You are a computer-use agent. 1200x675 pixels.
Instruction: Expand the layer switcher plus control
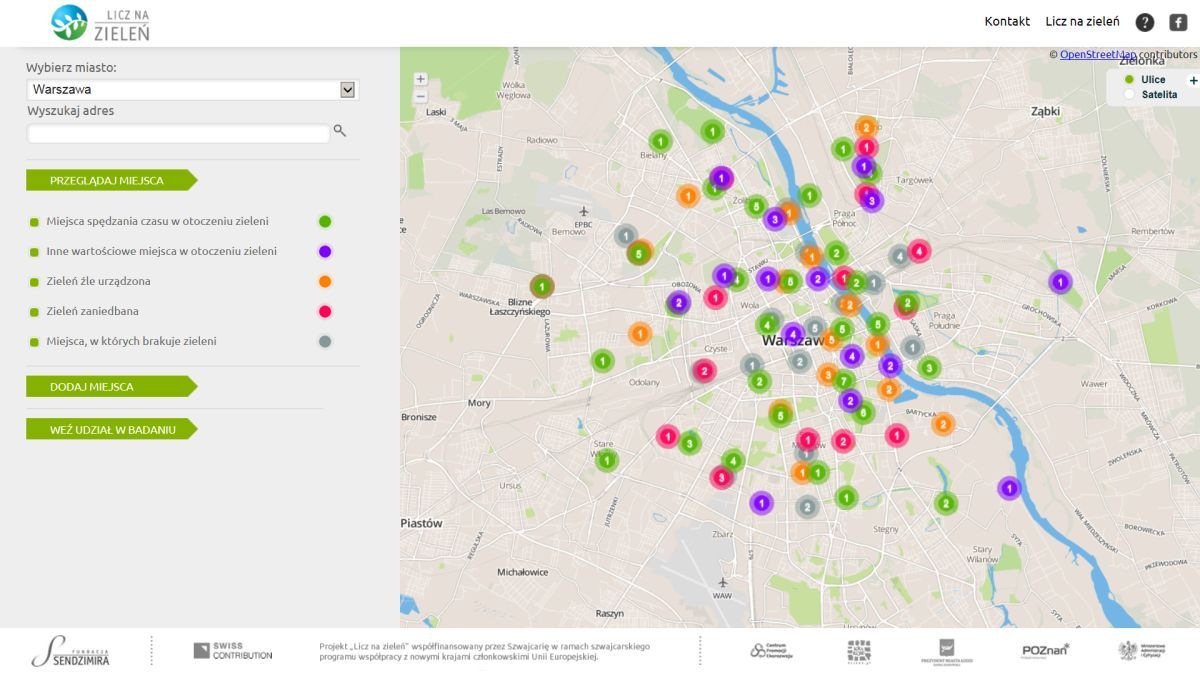[x=1192, y=80]
